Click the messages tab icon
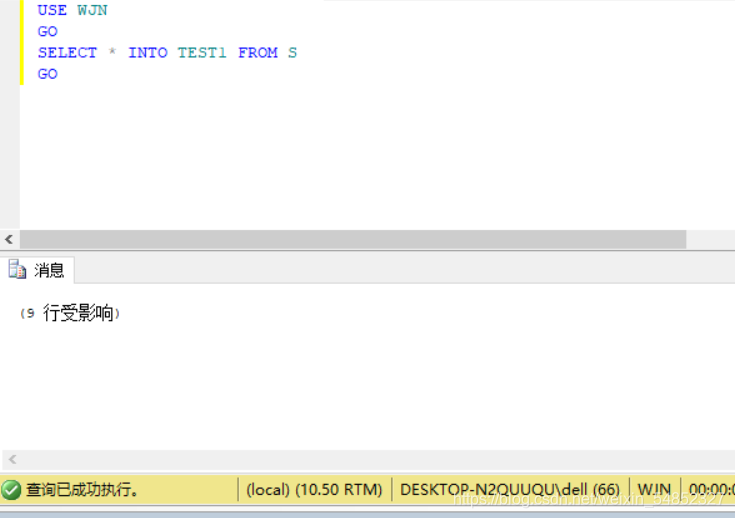735x518 pixels. [17, 270]
